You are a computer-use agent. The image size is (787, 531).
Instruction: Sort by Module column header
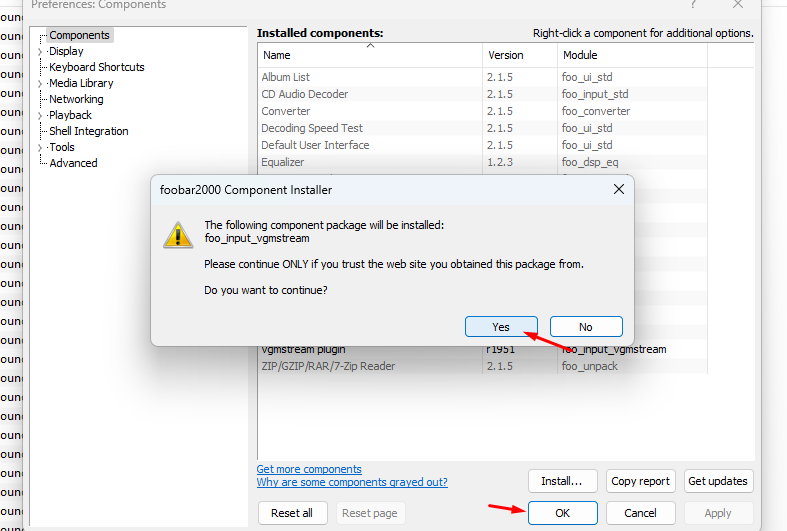click(x=632, y=55)
